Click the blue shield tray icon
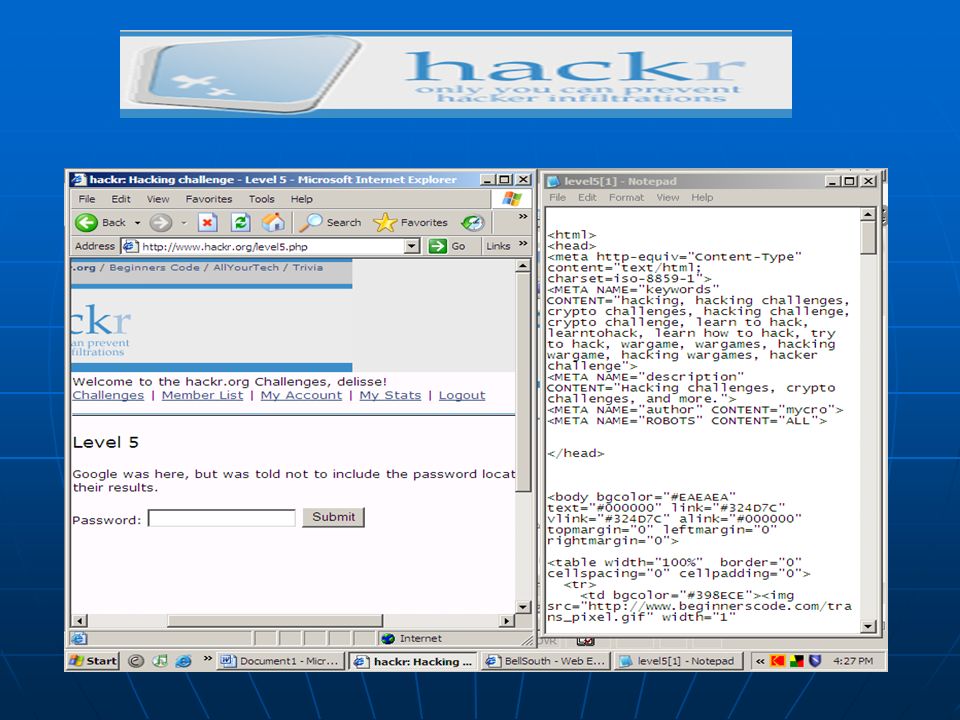The image size is (960, 720). 814,661
